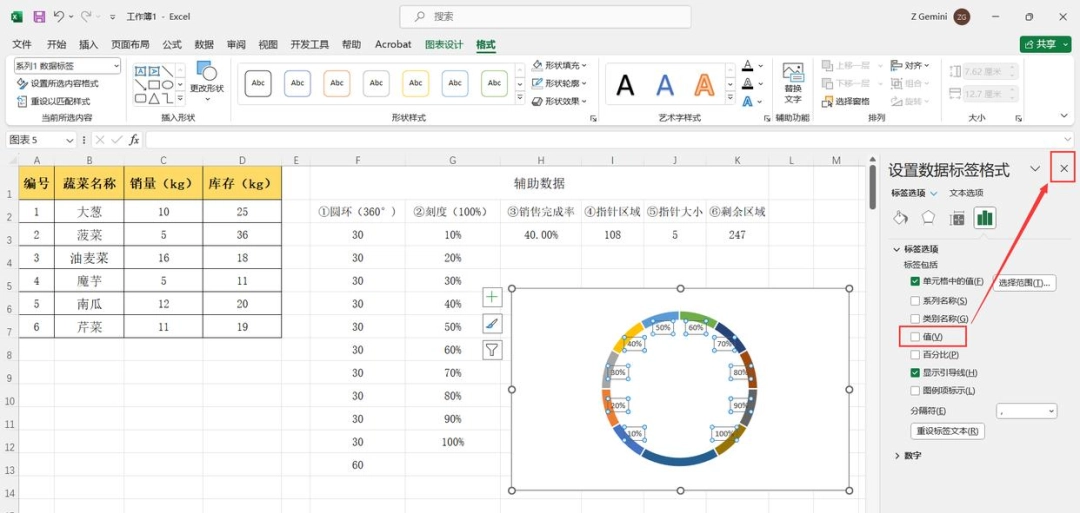Open 对齐 align menu
Image resolution: width=1080 pixels, height=513 pixels.
pos(910,65)
